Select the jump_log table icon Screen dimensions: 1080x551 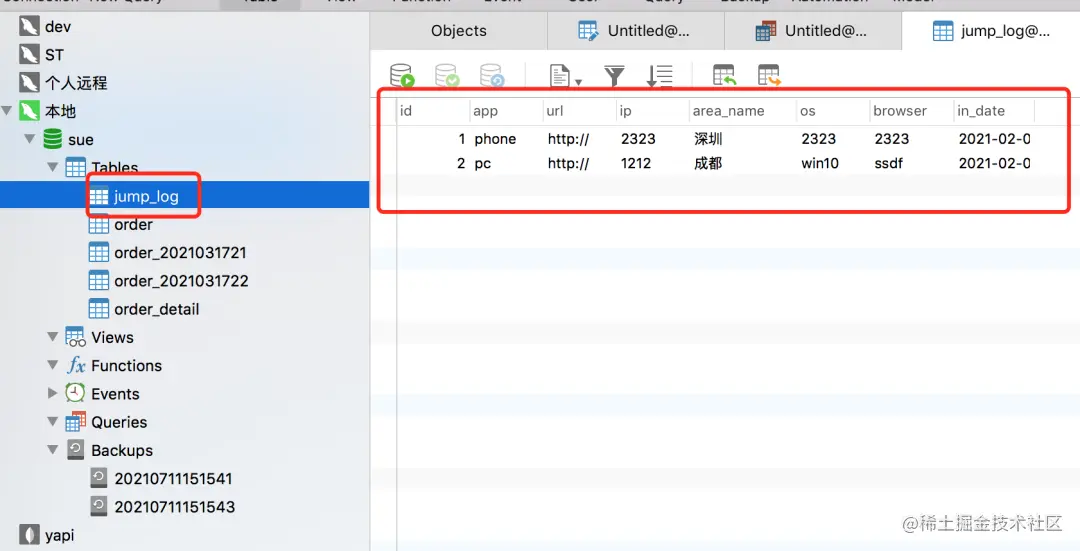click(x=98, y=196)
